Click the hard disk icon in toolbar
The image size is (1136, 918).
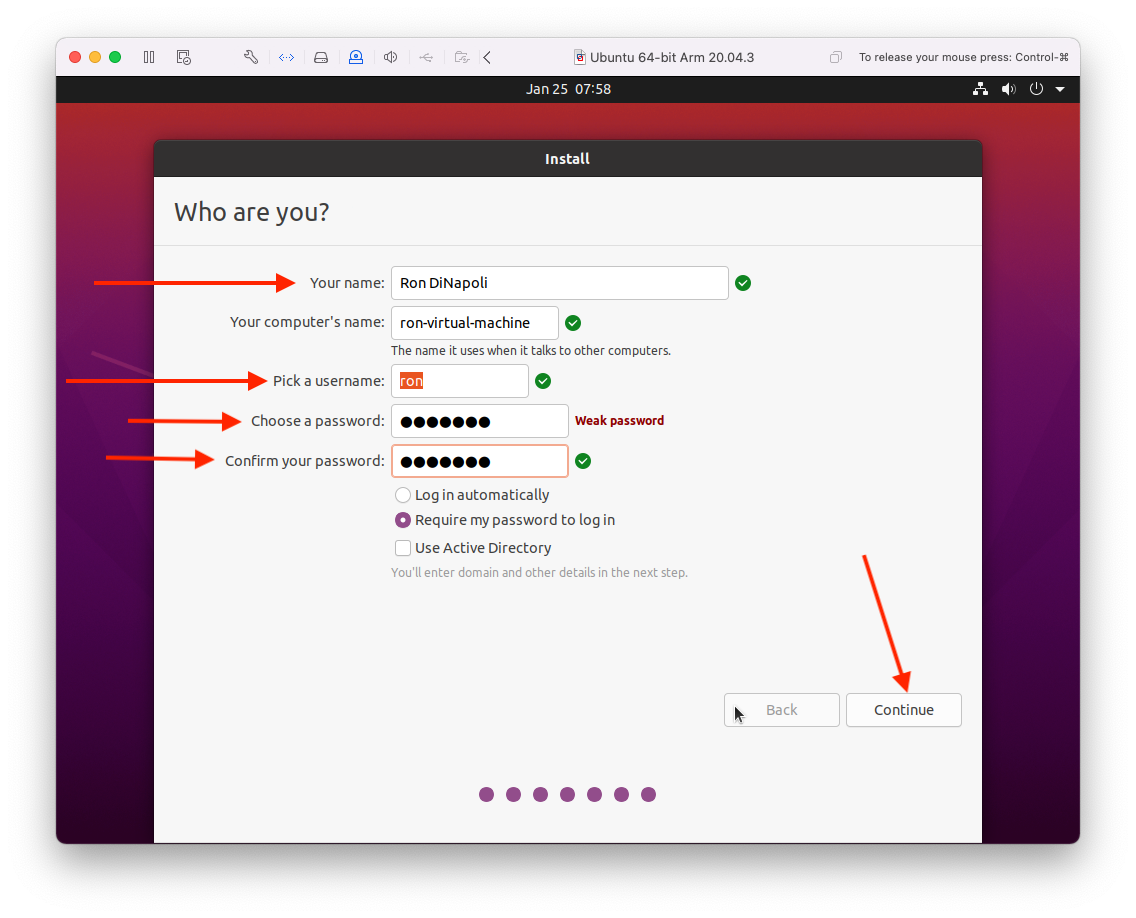(321, 57)
